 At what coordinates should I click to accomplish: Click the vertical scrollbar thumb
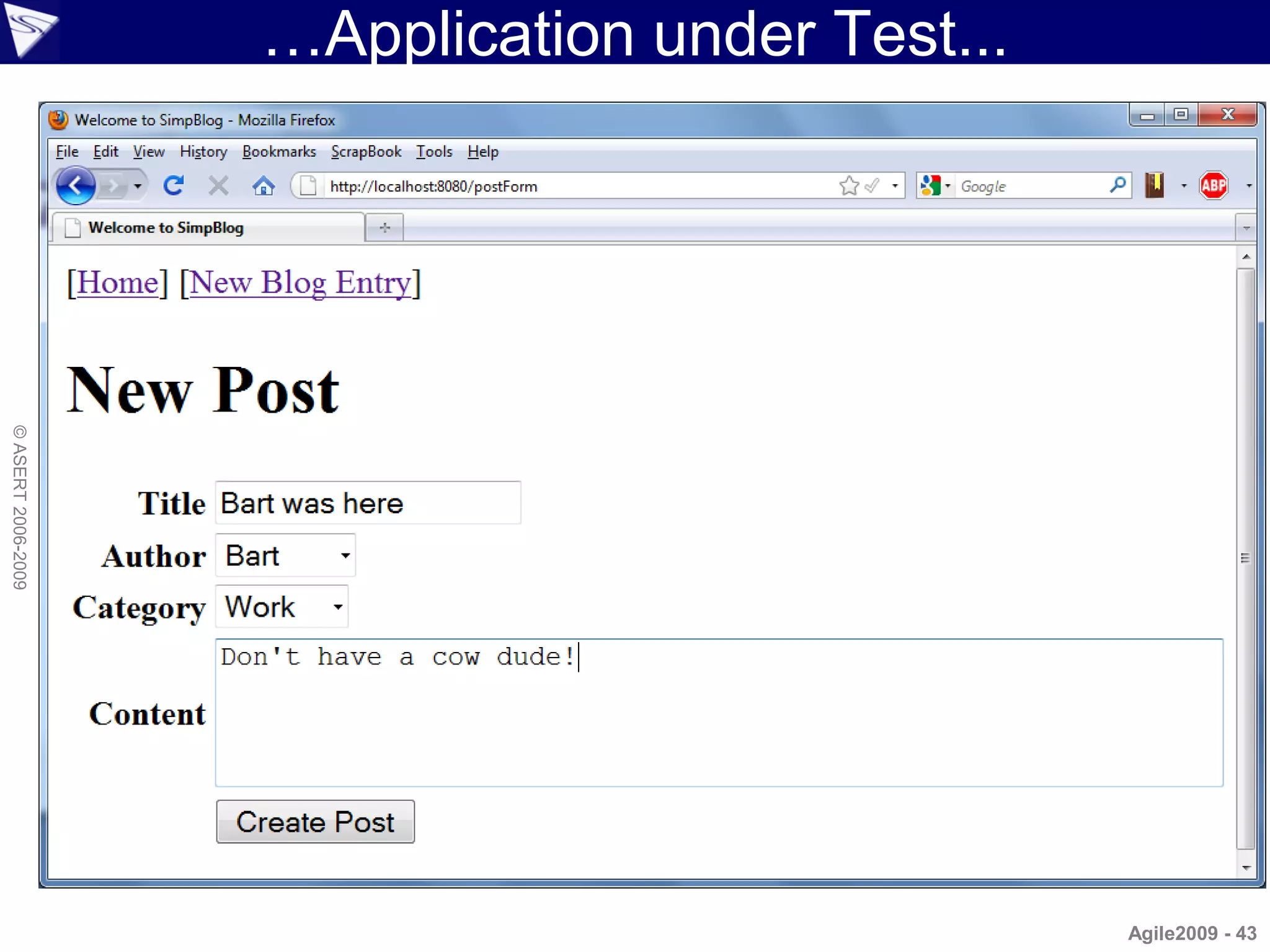[x=1246, y=558]
